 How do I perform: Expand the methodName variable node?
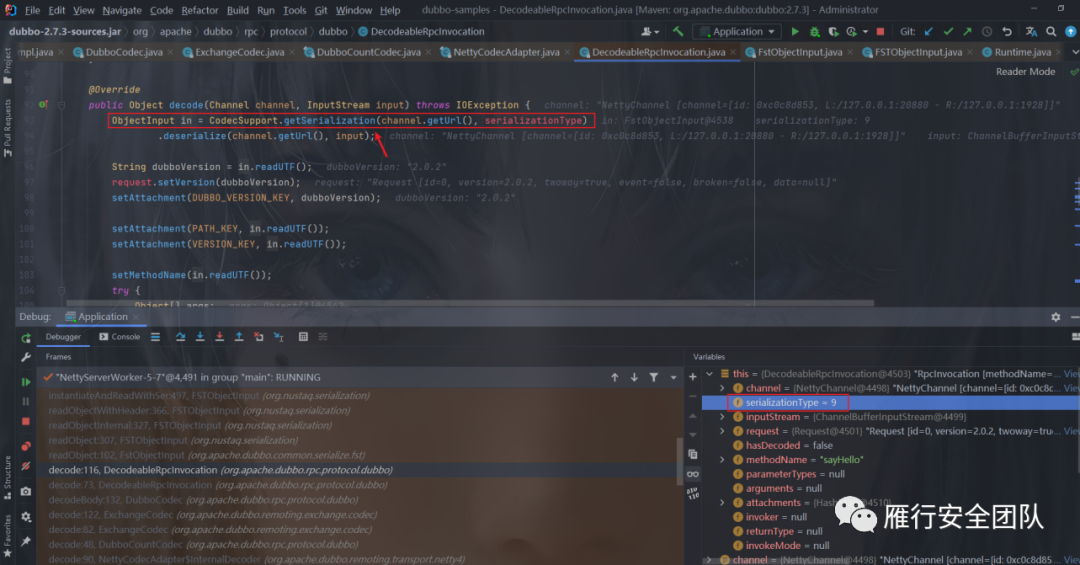click(722, 460)
